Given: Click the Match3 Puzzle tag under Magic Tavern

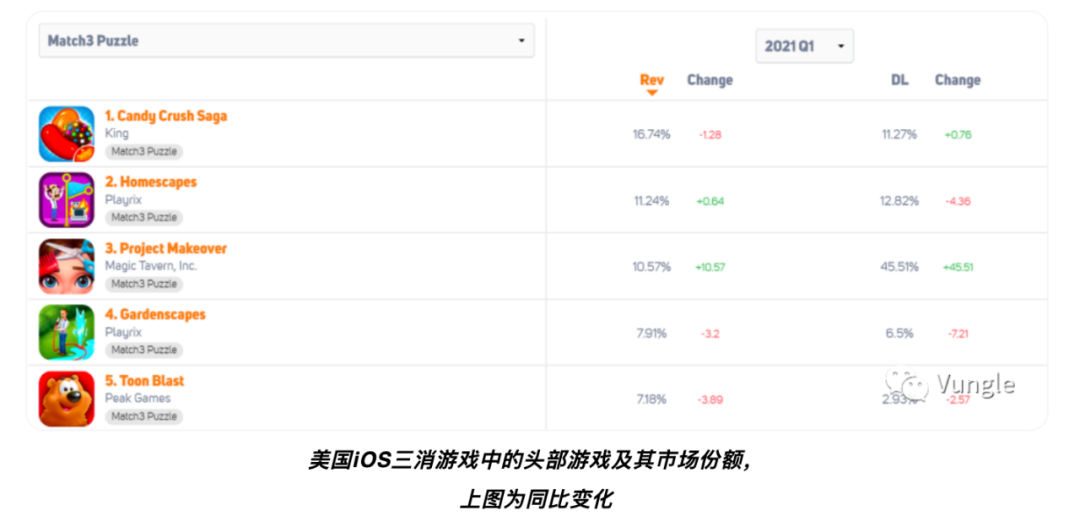Looking at the screenshot, I should click(x=144, y=283).
